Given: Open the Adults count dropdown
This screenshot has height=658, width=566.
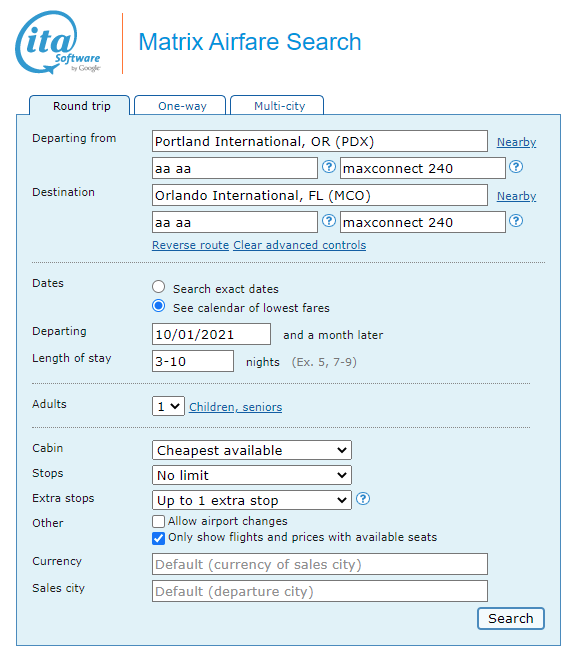Looking at the screenshot, I should [x=168, y=406].
